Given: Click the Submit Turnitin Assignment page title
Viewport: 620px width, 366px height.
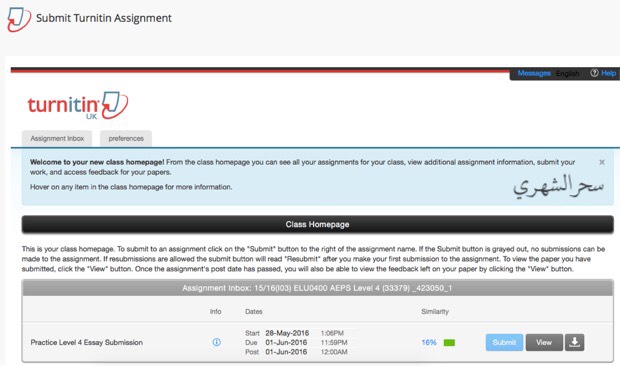Looking at the screenshot, I should click(x=104, y=18).
